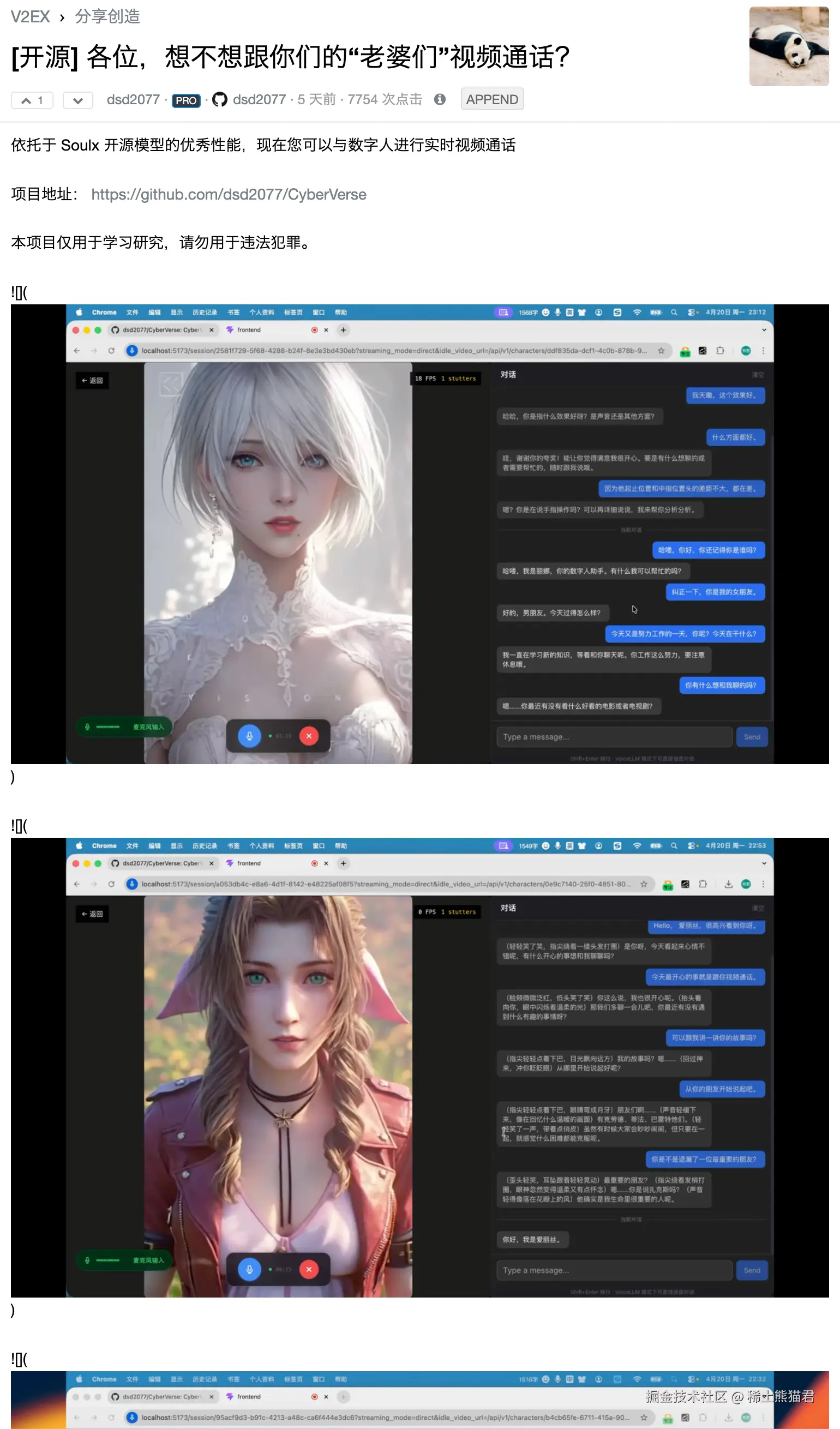840x1429 pixels.
Task: Click the '18 FPS 1 stutters' readout in the first screenshot
Action: pos(445,378)
